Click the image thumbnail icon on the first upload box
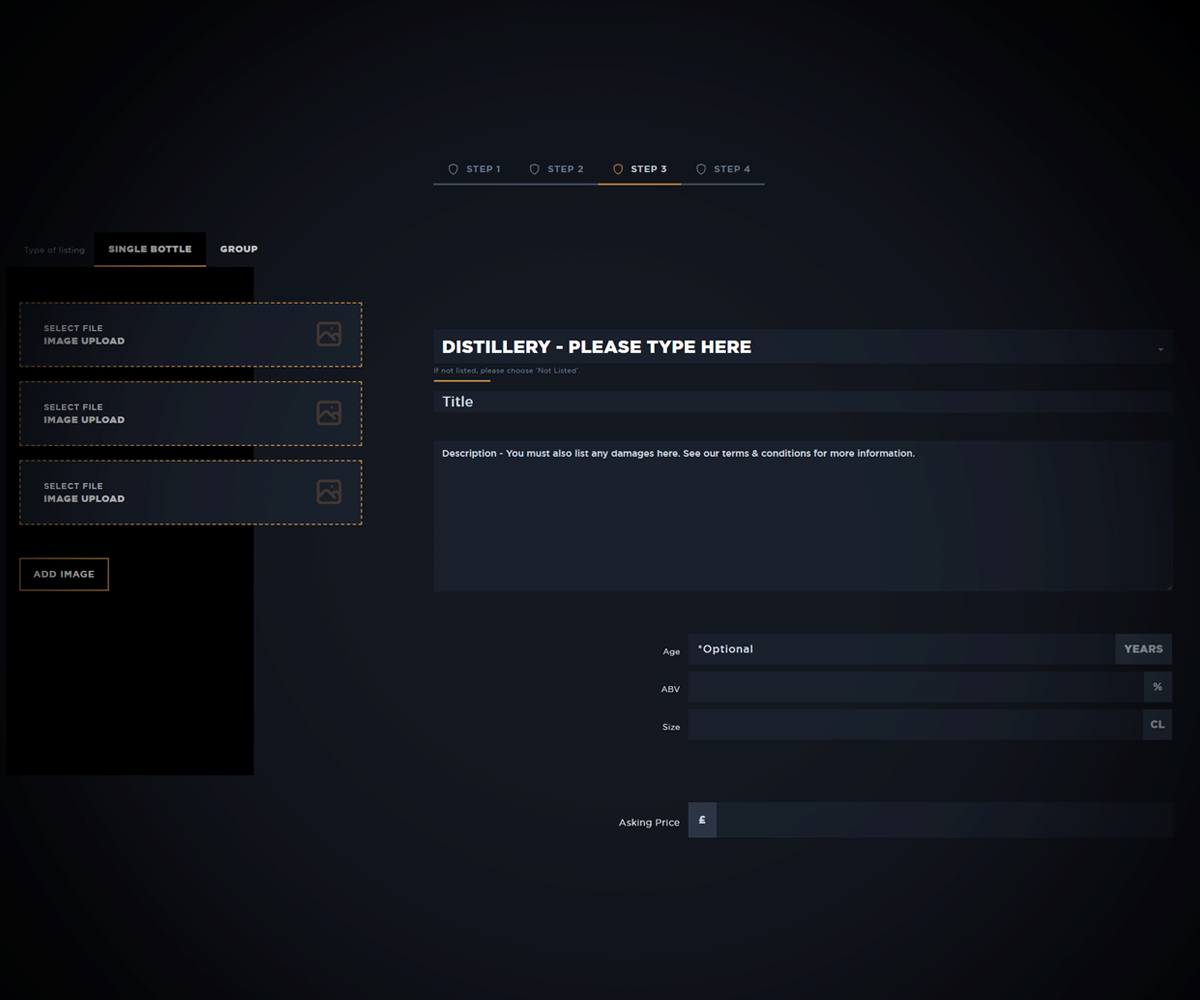 coord(329,333)
